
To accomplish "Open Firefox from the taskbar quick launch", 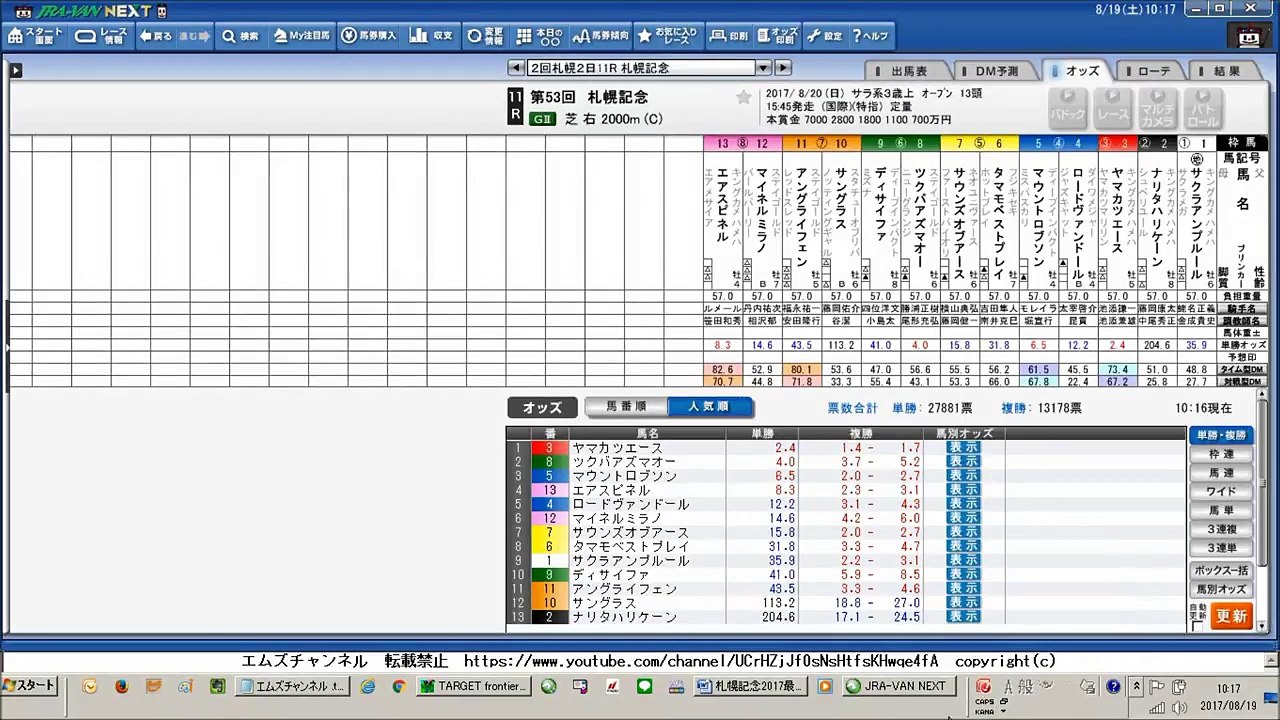I will (121, 687).
